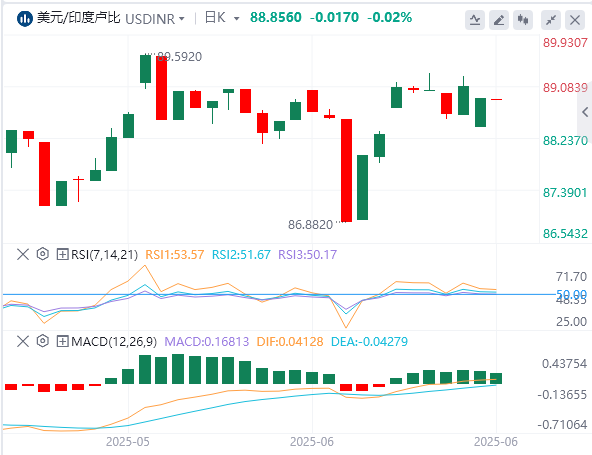Open MACD indicator settings gear

[x=43, y=341]
